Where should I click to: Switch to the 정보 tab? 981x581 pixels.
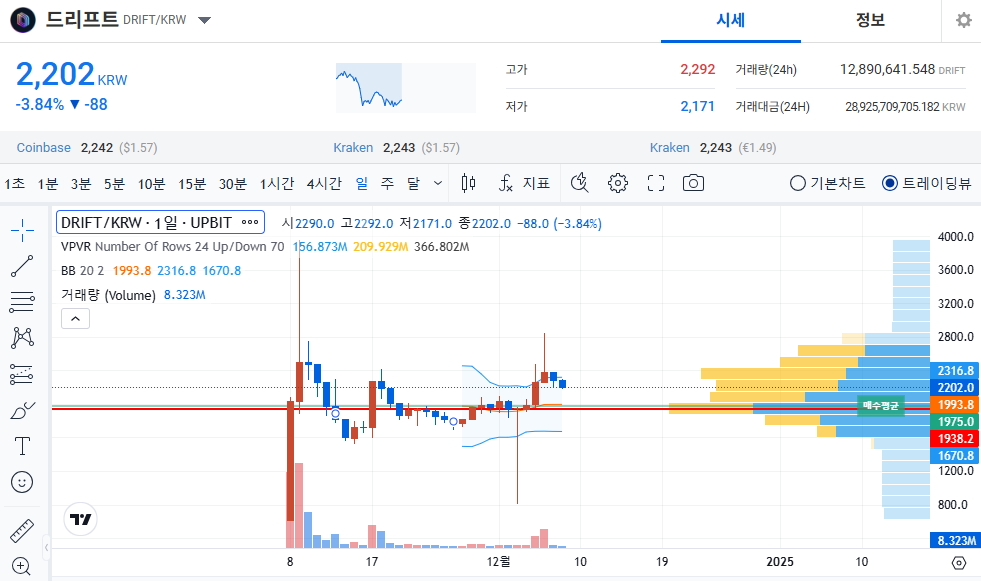coord(870,21)
